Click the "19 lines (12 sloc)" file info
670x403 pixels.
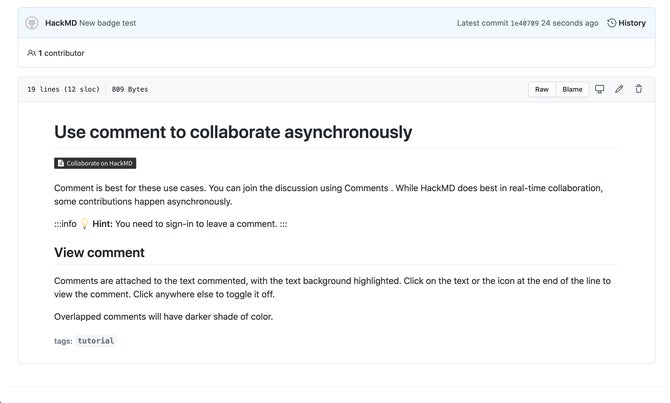pyautogui.click(x=63, y=89)
